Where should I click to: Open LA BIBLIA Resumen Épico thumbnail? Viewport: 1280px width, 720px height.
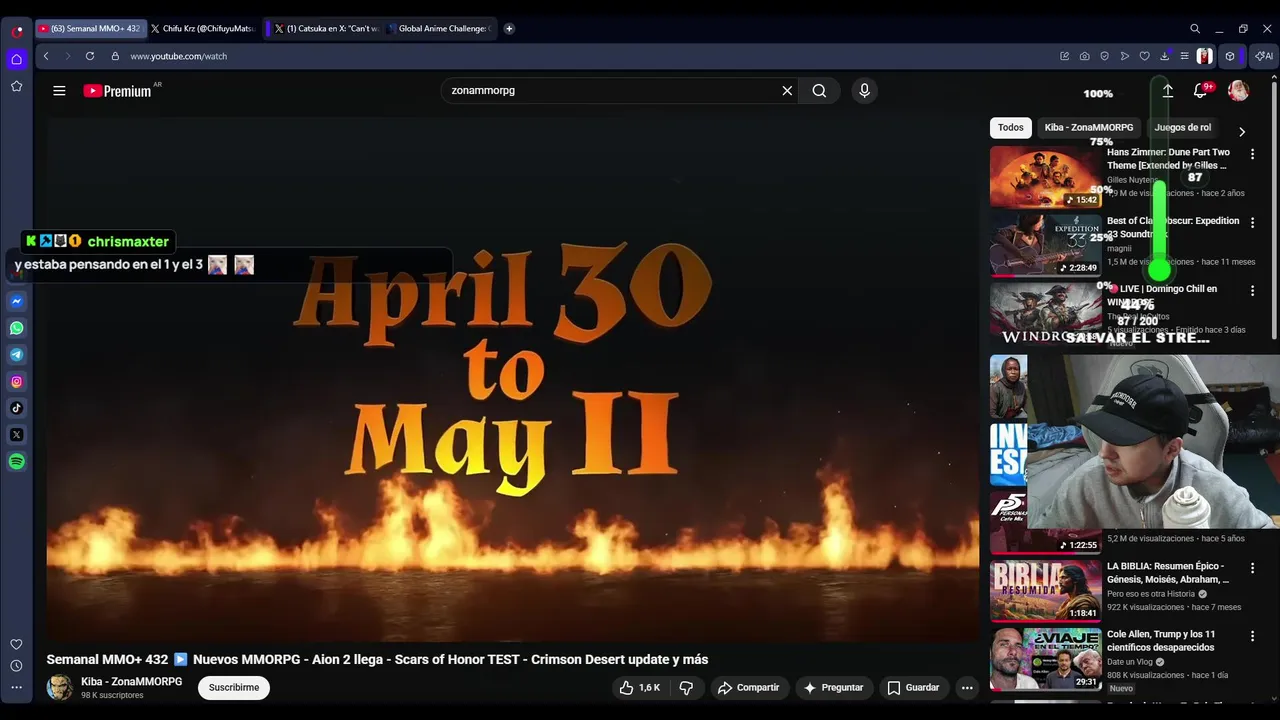pyautogui.click(x=1046, y=591)
